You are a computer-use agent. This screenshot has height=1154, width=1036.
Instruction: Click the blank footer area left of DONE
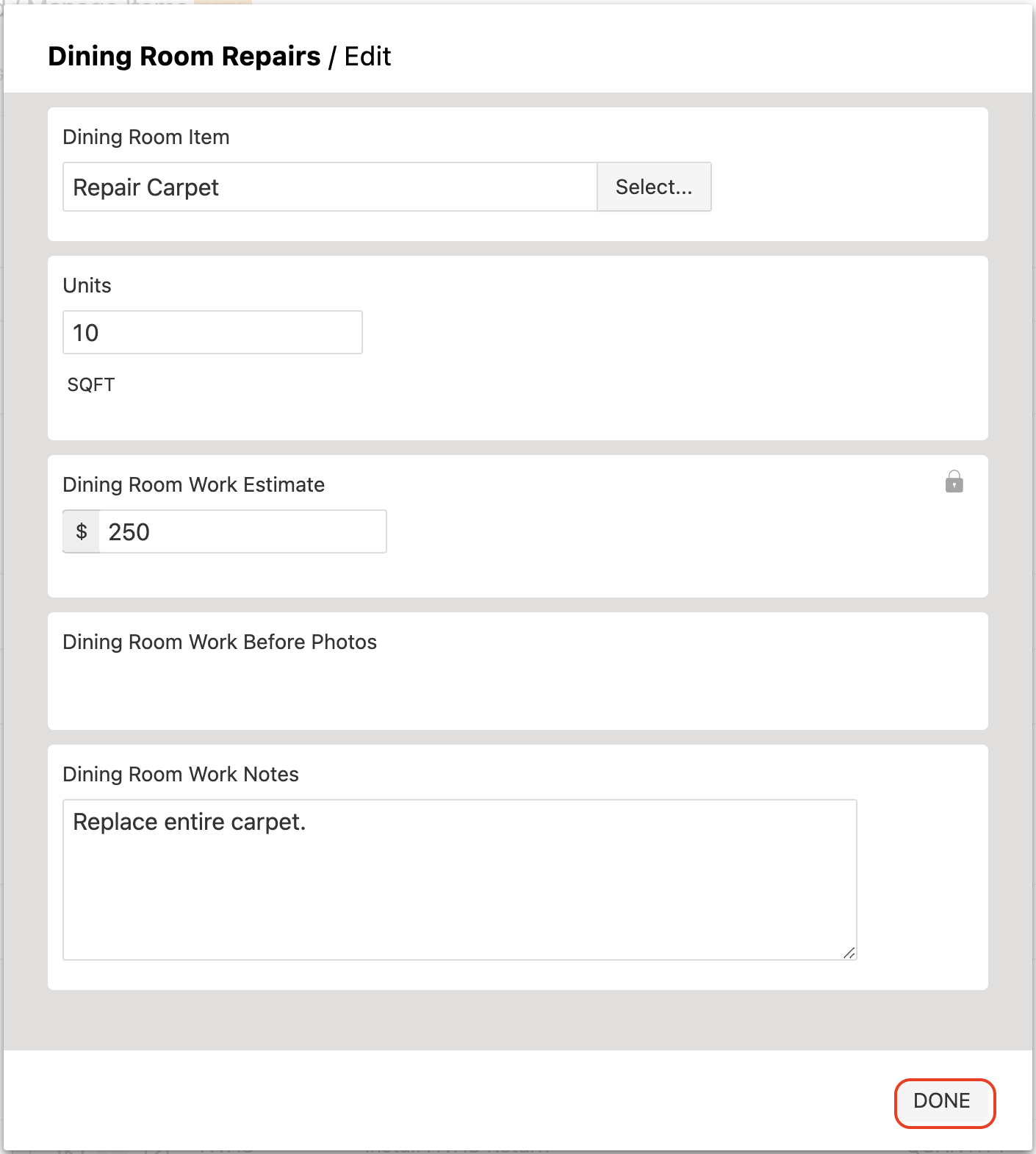coord(448,1101)
